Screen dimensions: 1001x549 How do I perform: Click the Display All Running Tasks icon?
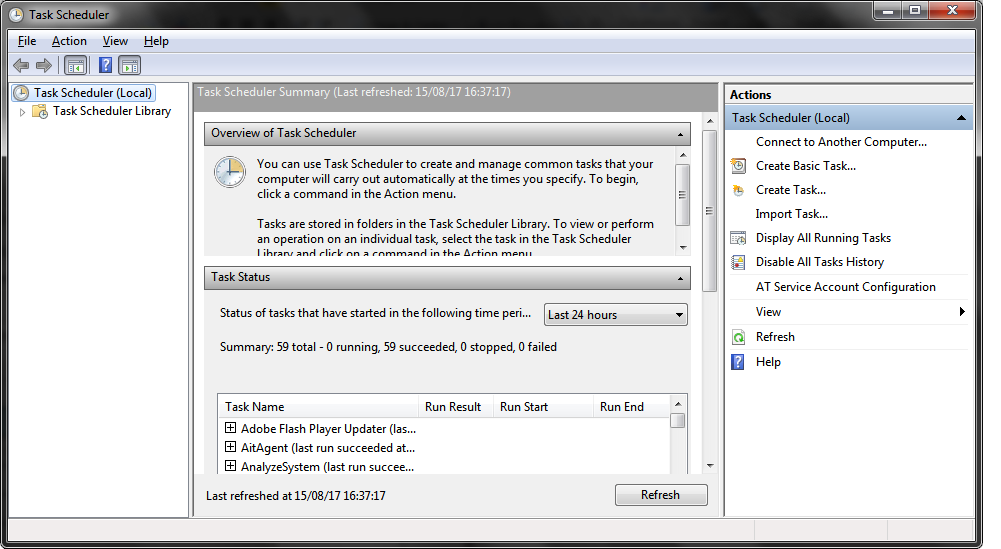(x=739, y=238)
